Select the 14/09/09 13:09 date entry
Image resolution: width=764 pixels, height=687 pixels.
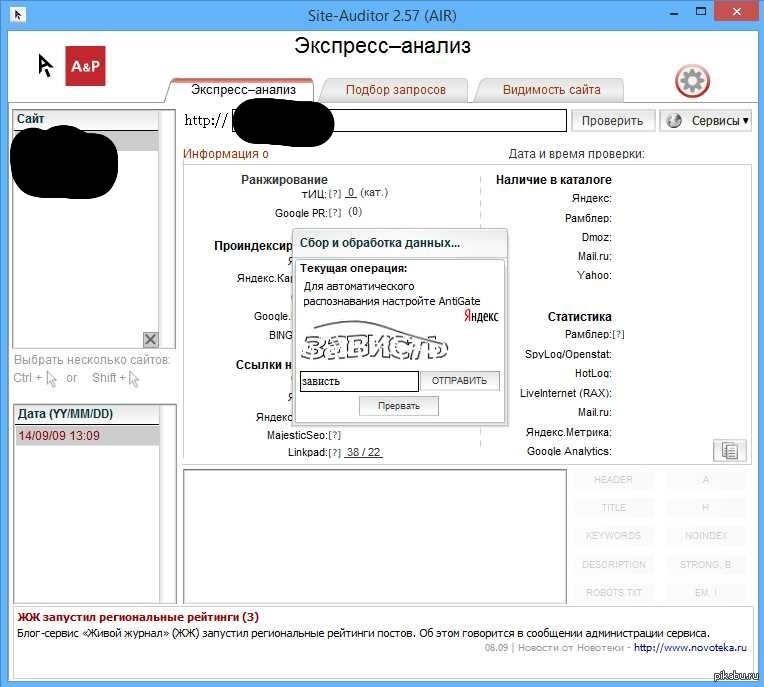(86, 435)
